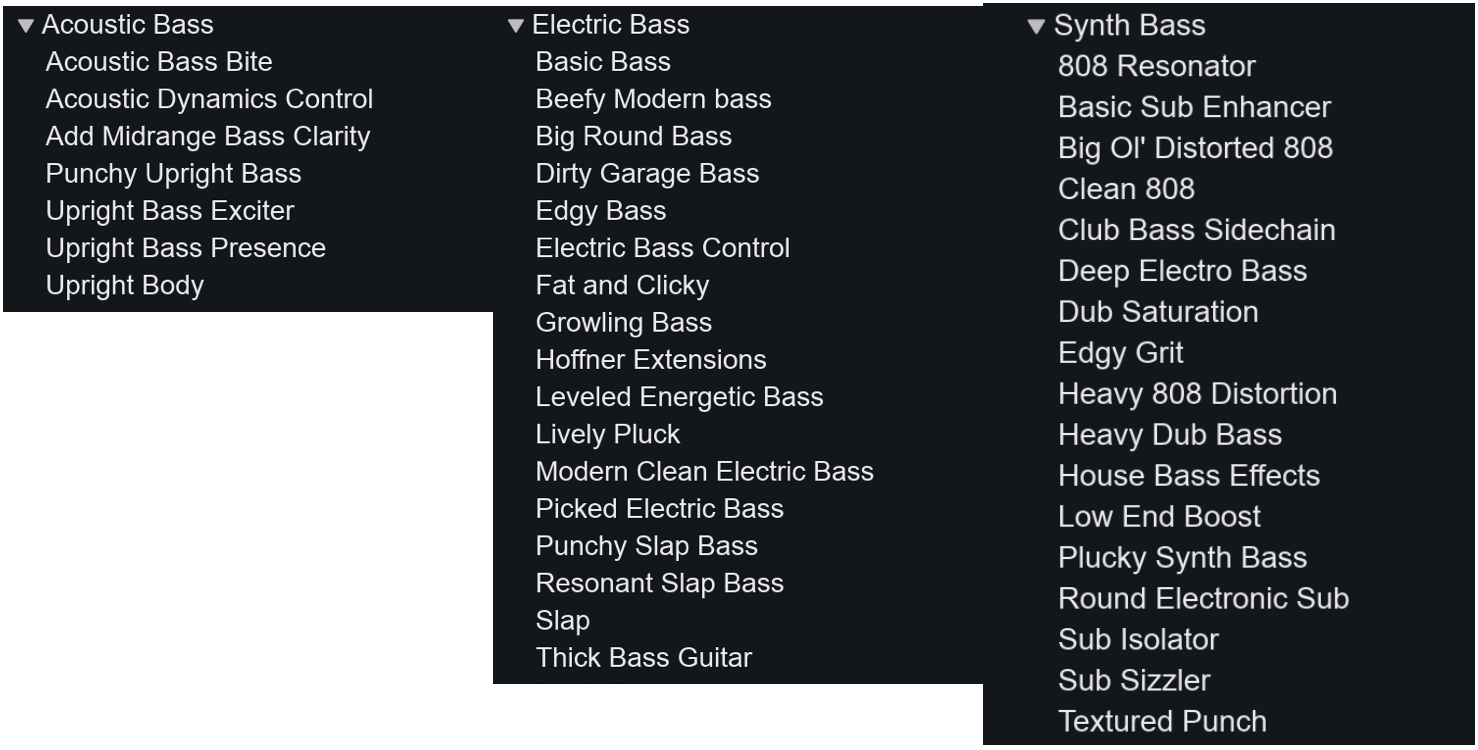Select the Dirty Garage Bass preset
This screenshot has height=750, width=1478.
(648, 174)
